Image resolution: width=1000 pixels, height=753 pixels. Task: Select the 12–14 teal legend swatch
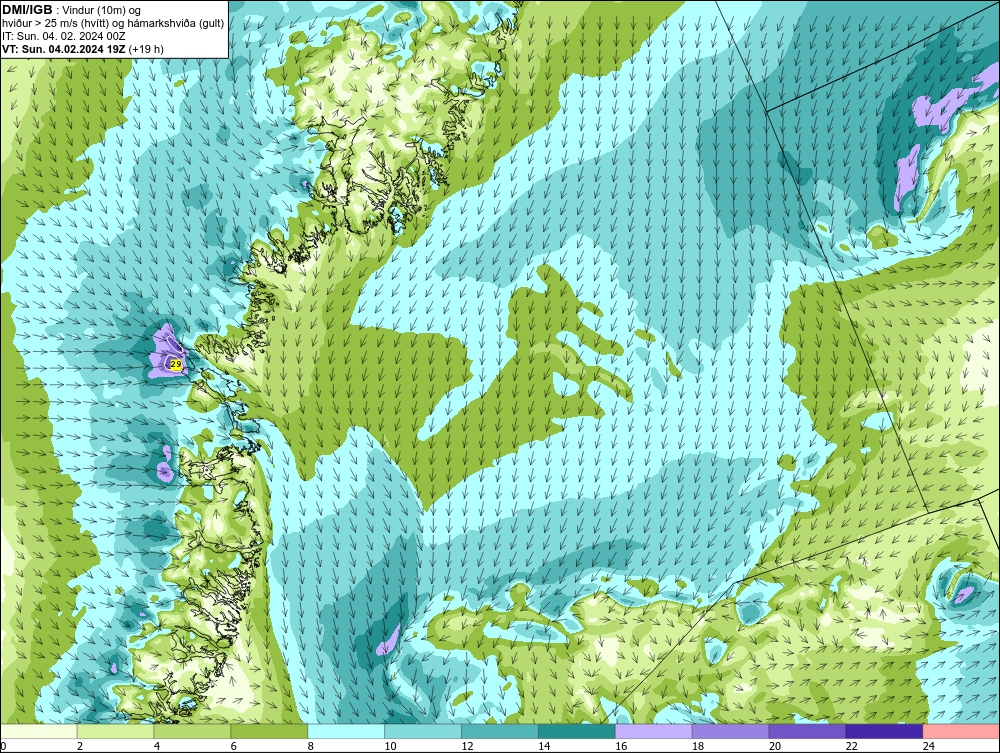[x=500, y=731]
